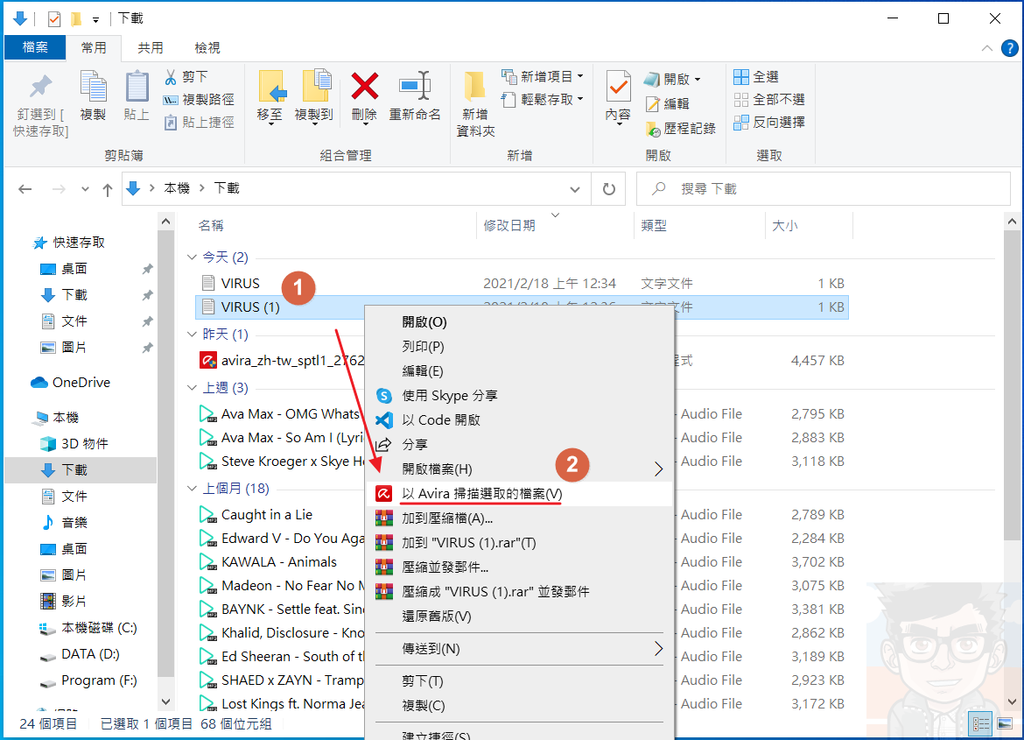Click the red 刪除 delete icon
Image resolution: width=1024 pixels, height=740 pixels.
point(364,86)
